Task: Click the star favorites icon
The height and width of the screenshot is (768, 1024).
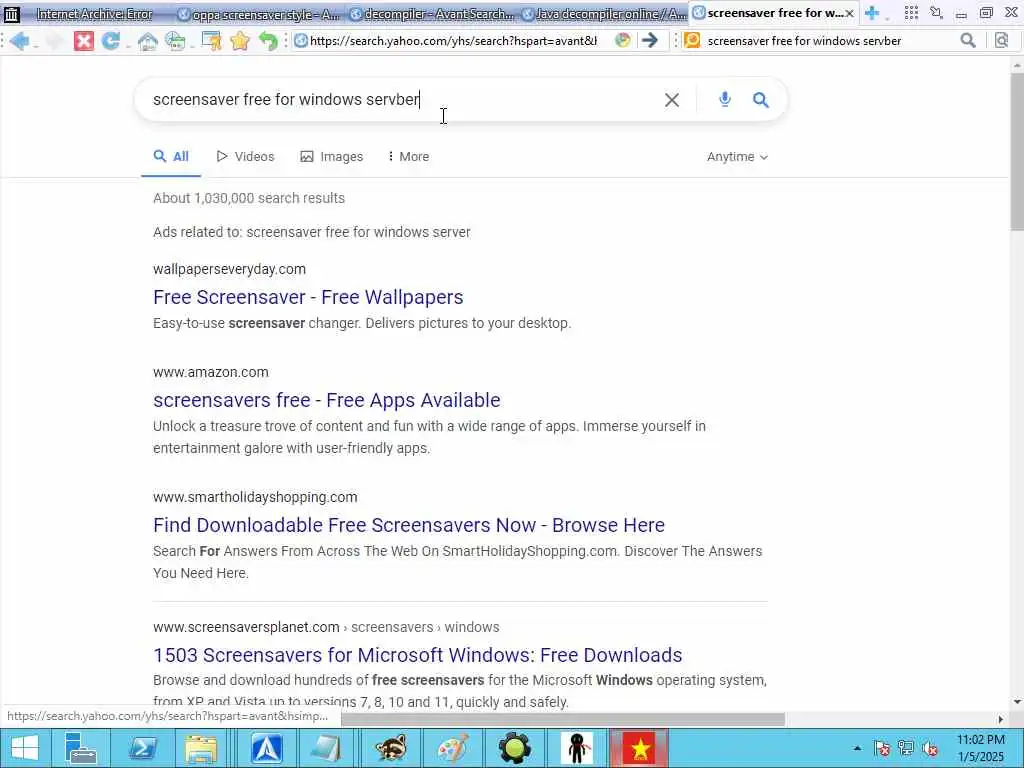Action: 240,41
